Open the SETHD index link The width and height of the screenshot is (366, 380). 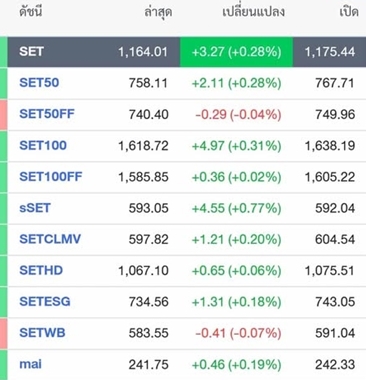tap(41, 270)
